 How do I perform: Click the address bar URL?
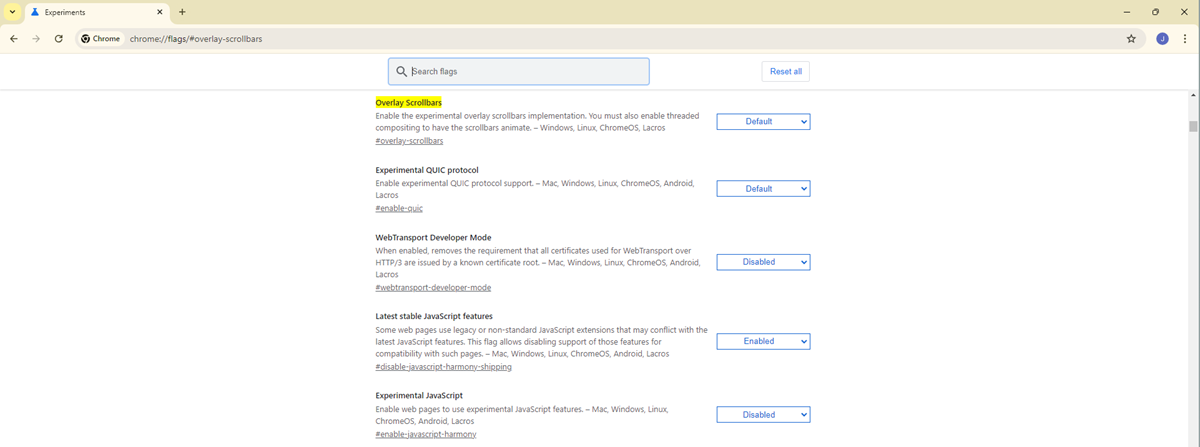click(196, 39)
